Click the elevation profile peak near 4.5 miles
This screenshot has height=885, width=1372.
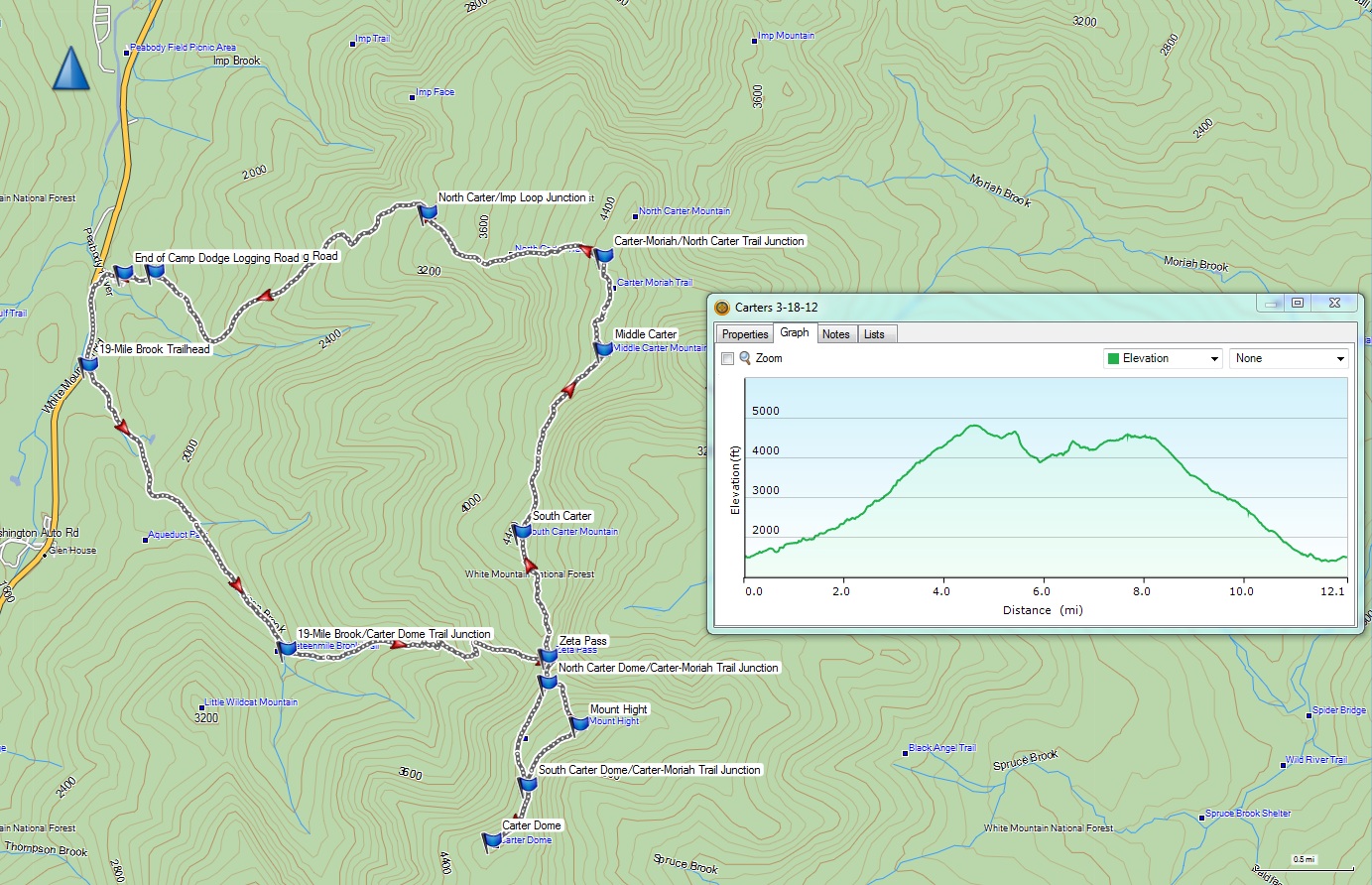tap(973, 427)
